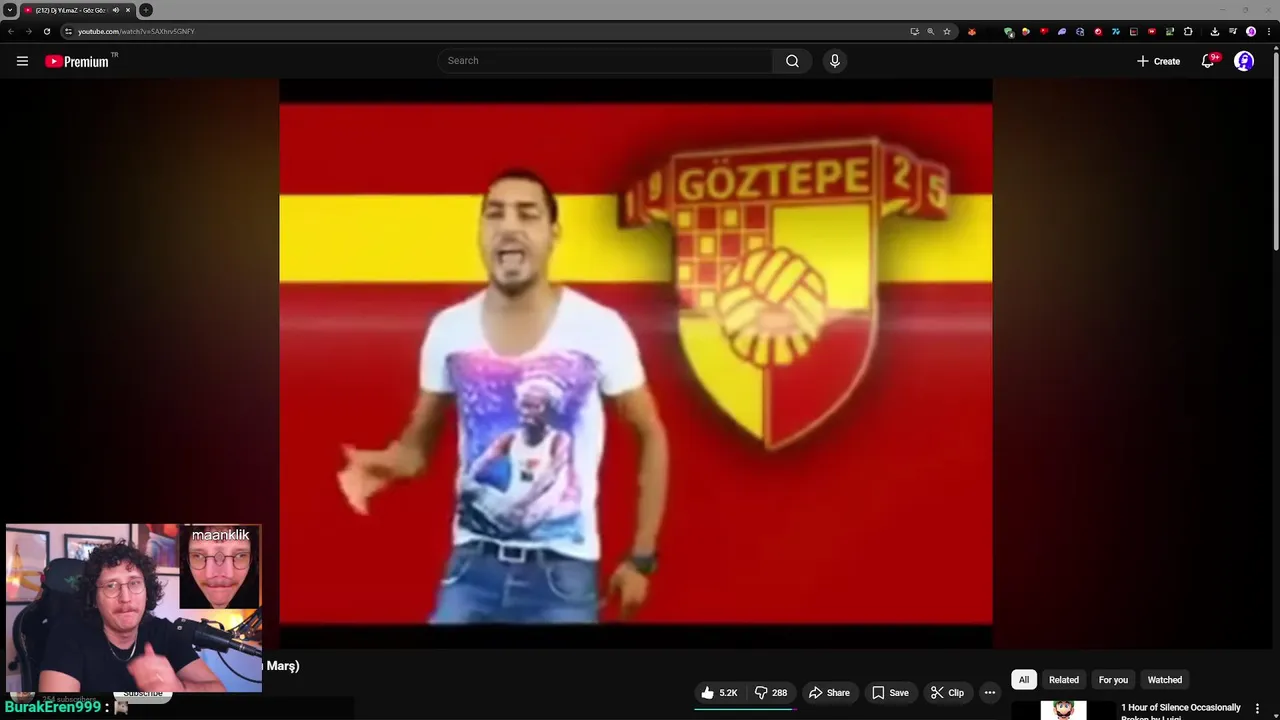
Task: Open zoom level indicator in address bar
Action: coord(930,31)
